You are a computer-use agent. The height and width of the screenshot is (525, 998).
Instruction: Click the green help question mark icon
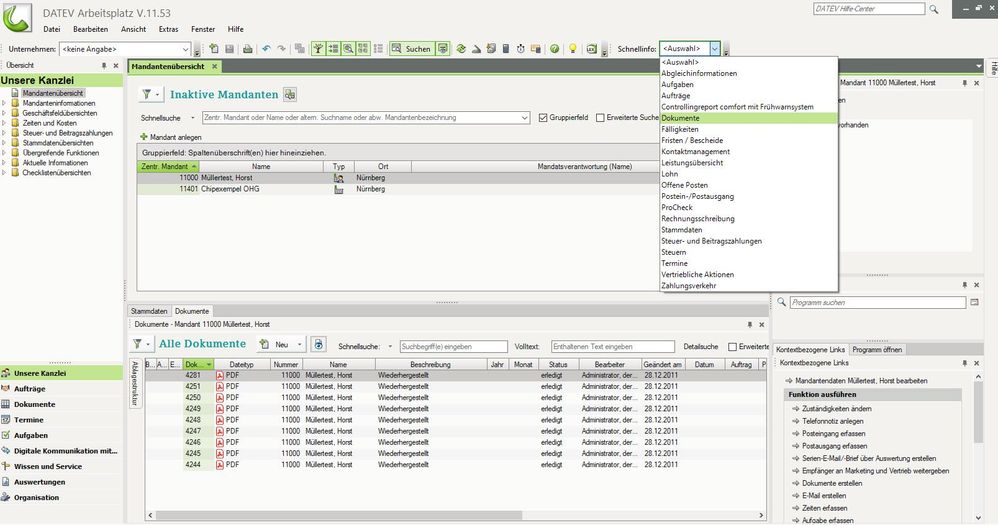tap(554, 49)
